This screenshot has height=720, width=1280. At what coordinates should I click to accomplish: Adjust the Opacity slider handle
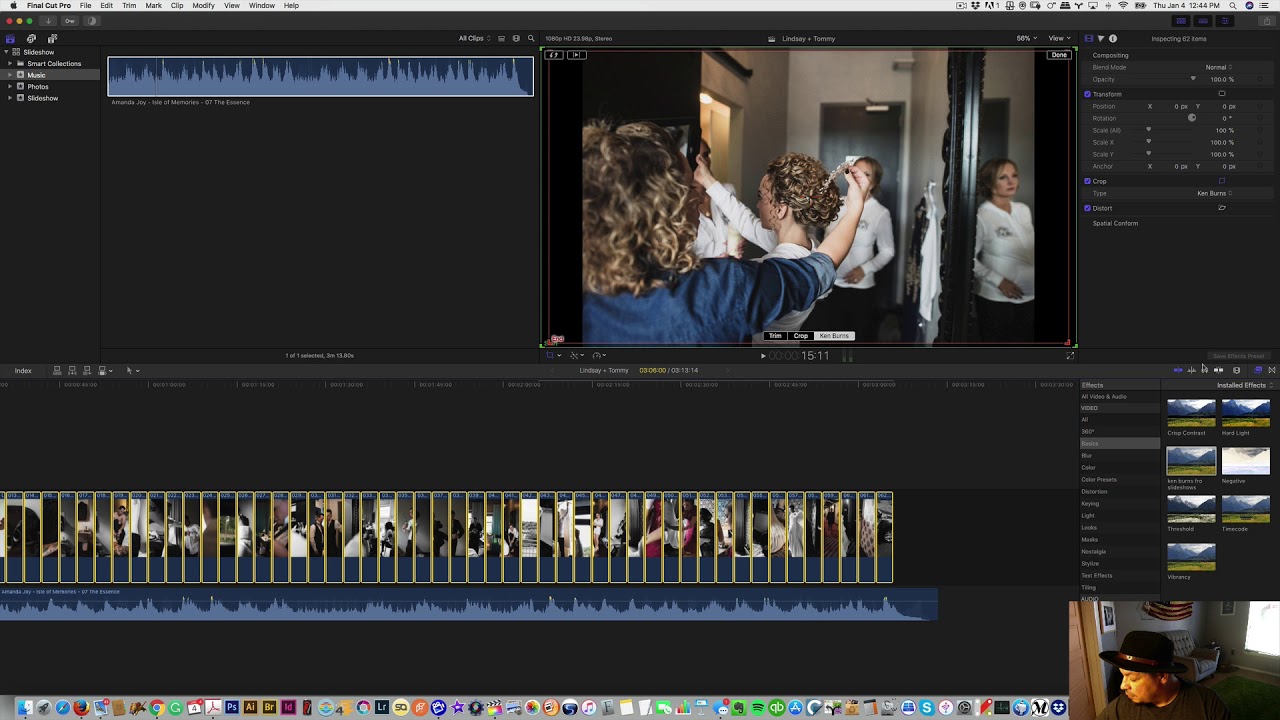[1192, 79]
